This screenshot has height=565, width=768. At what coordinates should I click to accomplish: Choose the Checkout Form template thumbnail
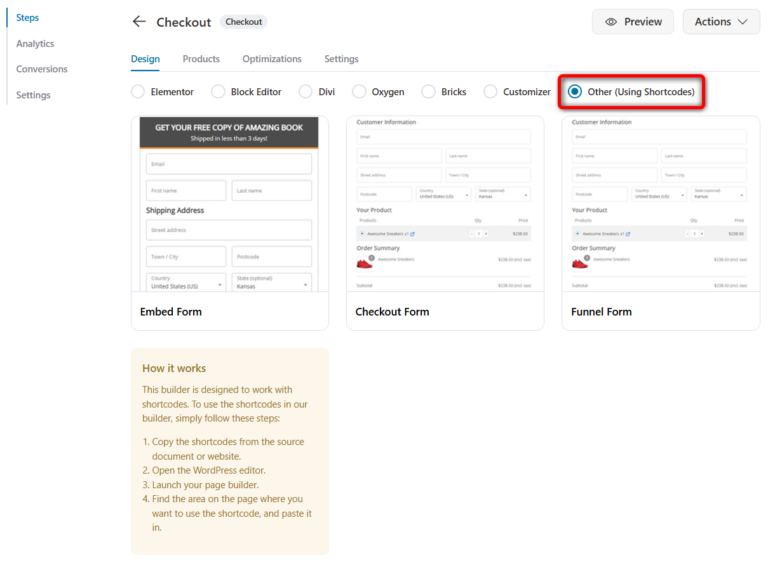point(445,204)
